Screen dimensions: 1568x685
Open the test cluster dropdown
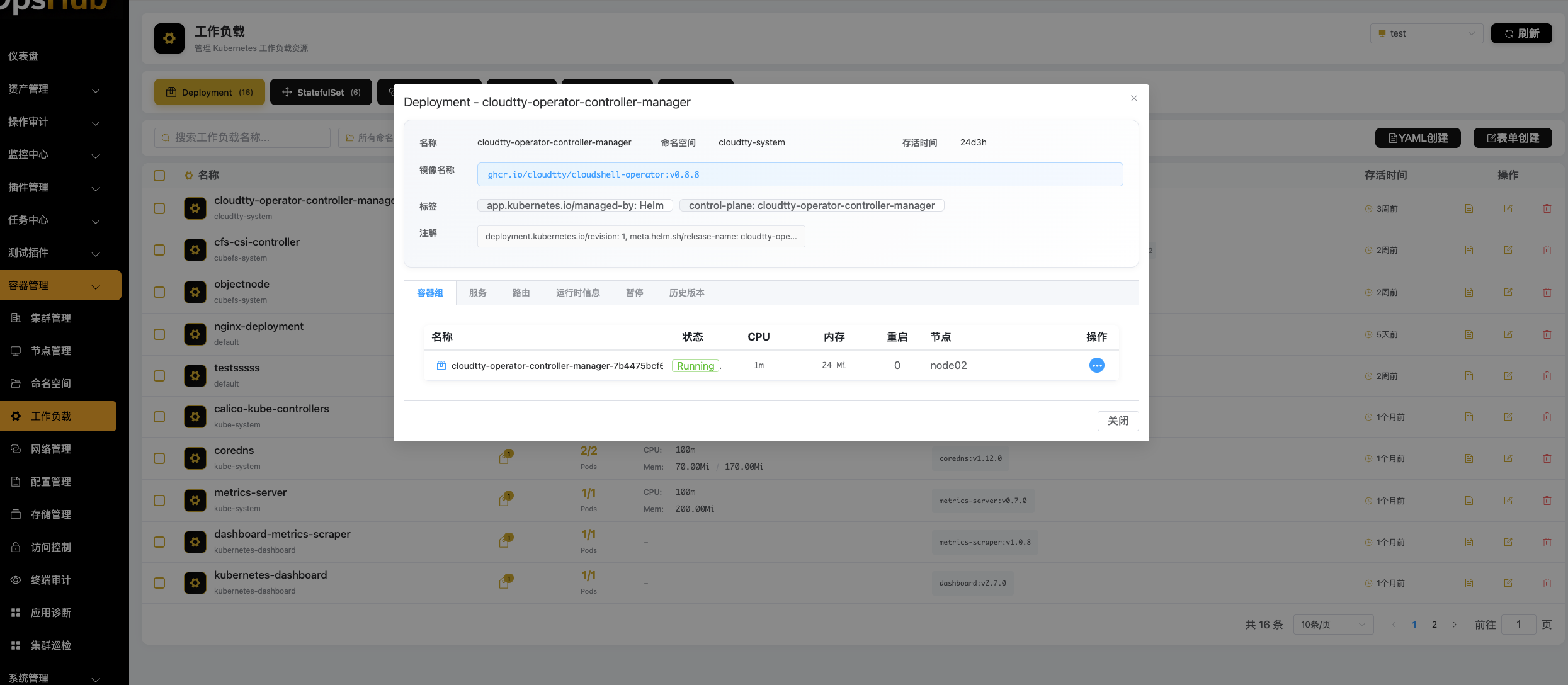tap(1426, 33)
